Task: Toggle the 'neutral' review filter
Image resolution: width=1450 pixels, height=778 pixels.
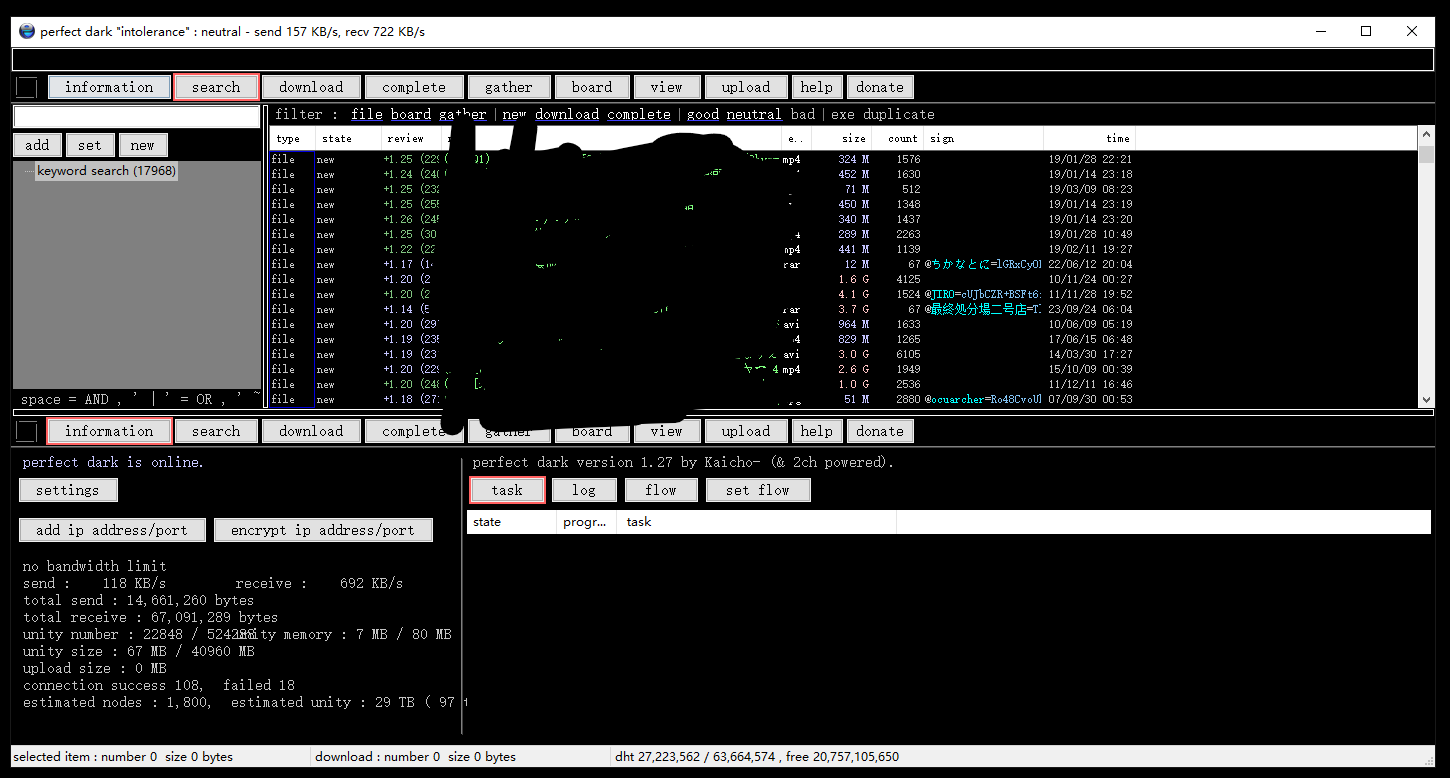Action: point(754,114)
